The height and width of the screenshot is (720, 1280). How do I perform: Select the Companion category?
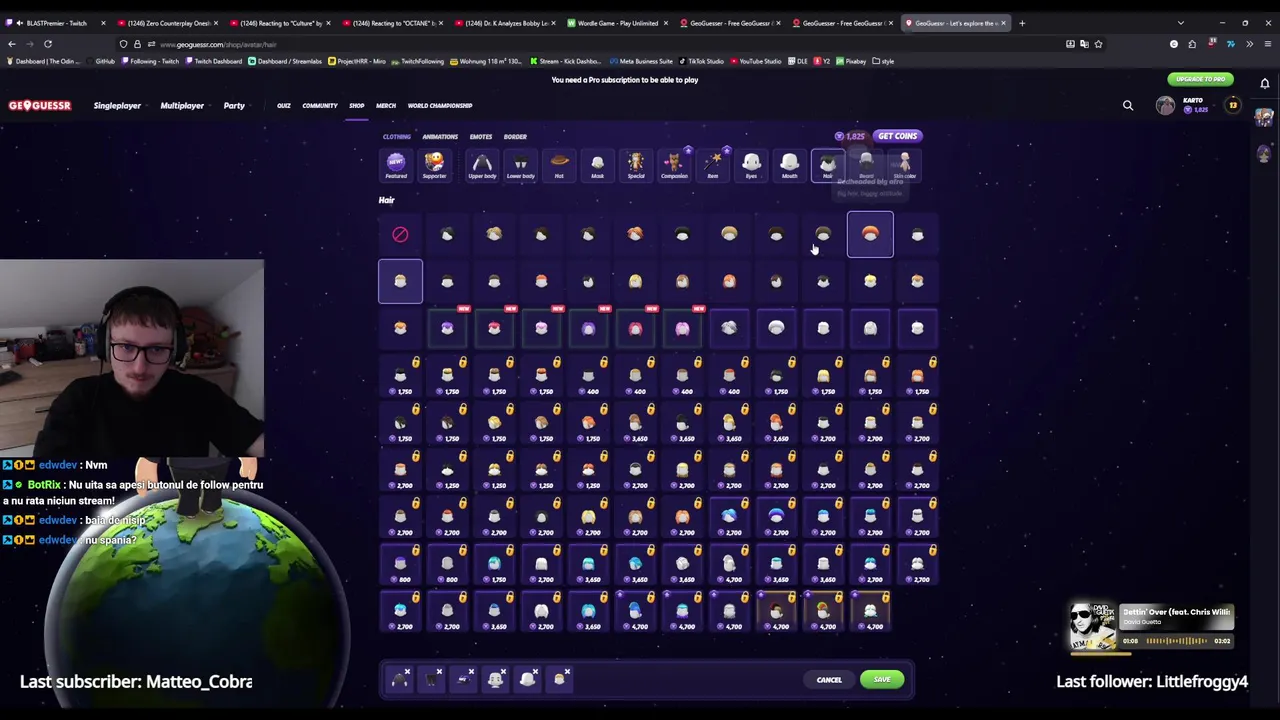(x=674, y=166)
